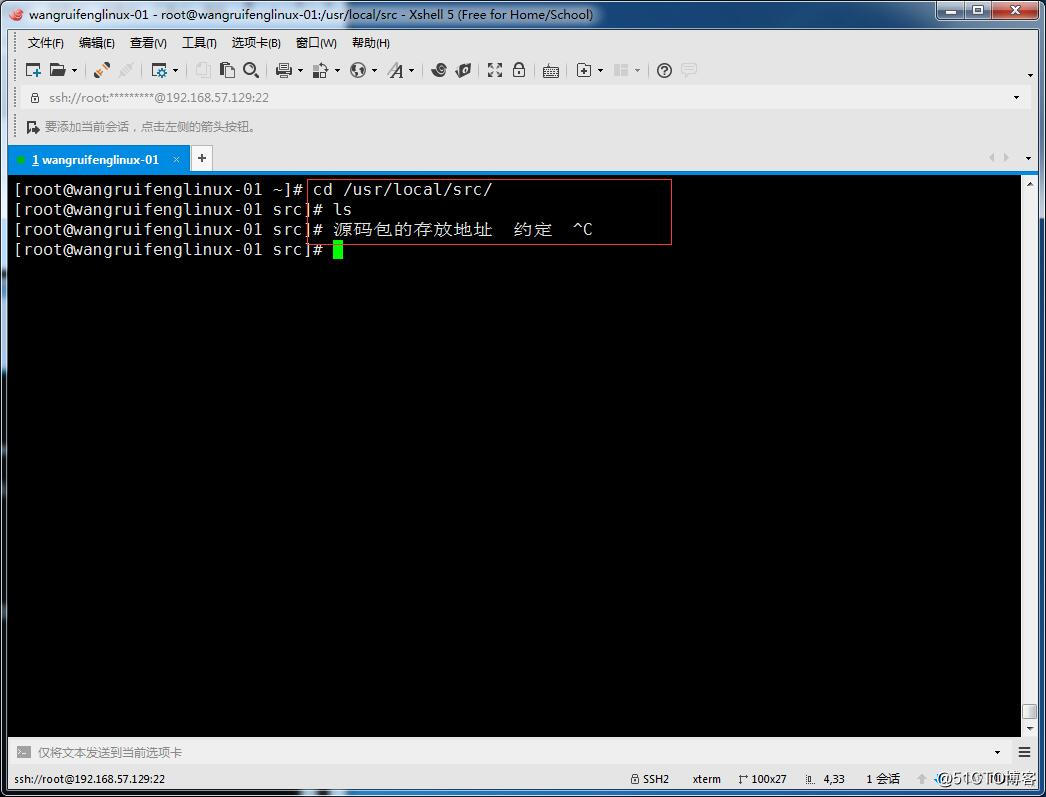Screen dimensions: 1046x797
Task: Click the Open Session folder icon
Action: click(58, 70)
